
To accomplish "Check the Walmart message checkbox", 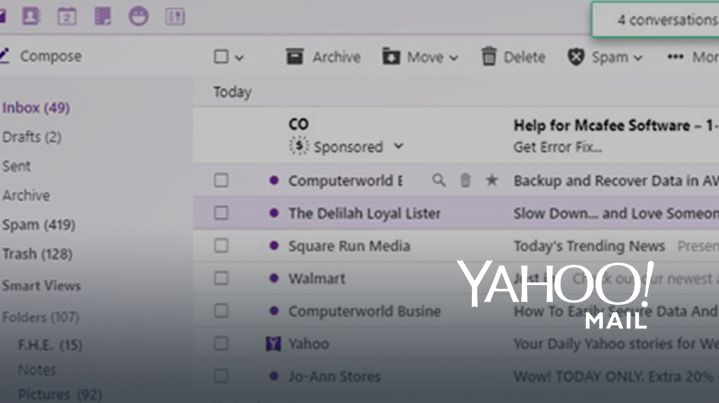I will pos(221,278).
